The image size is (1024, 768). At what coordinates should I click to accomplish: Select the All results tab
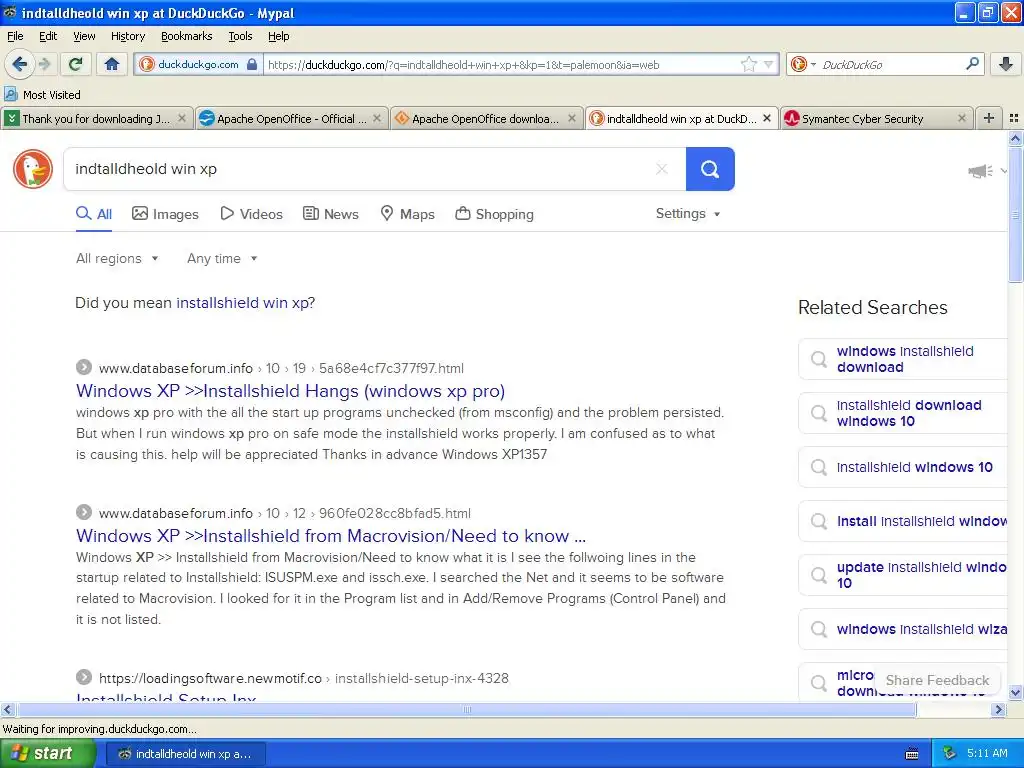(94, 214)
